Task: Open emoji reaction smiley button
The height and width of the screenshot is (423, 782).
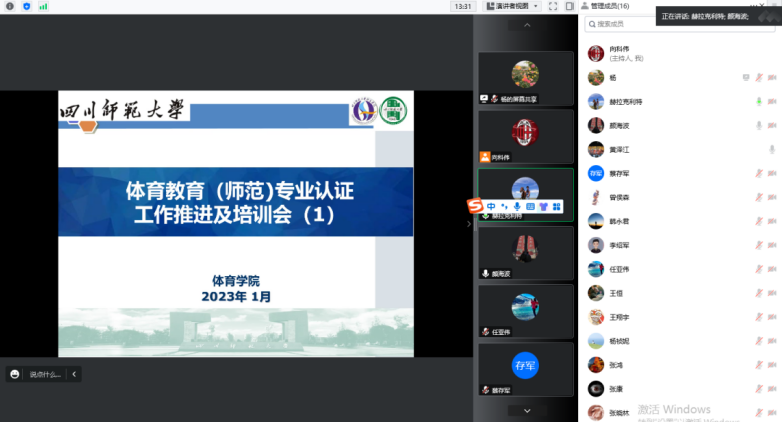Action: tap(14, 374)
